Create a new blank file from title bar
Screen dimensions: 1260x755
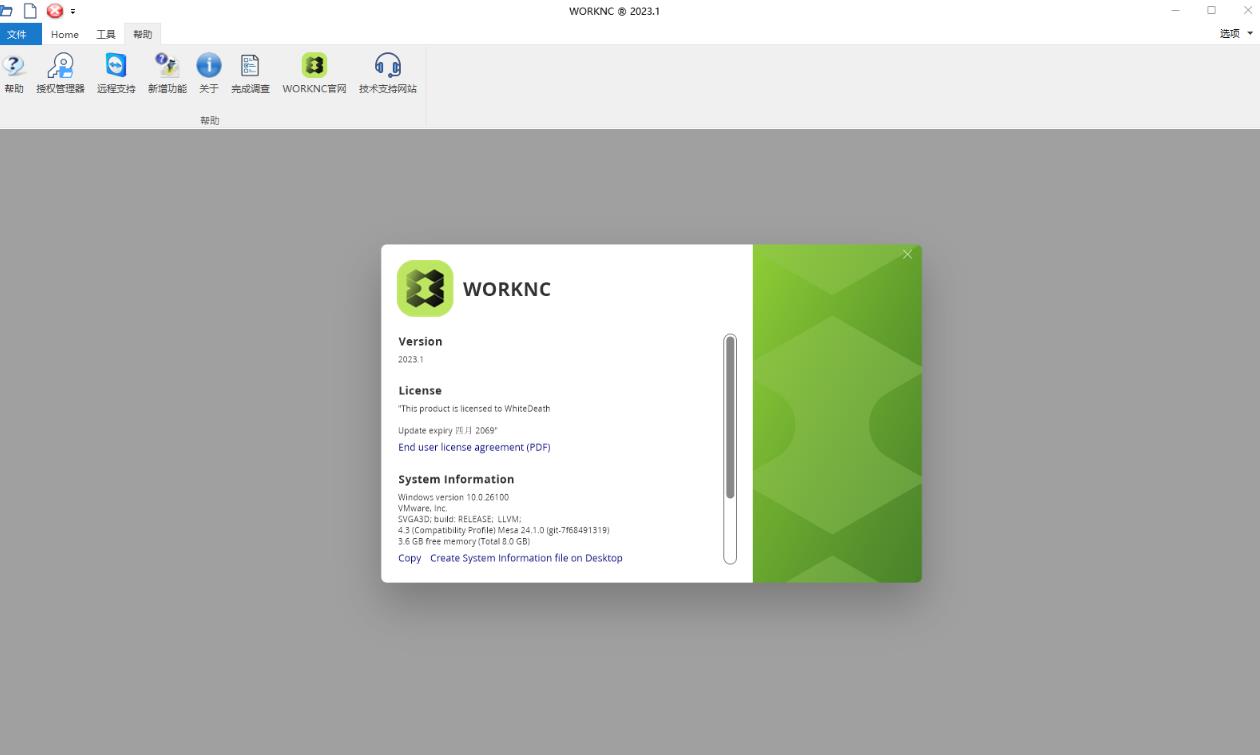[30, 11]
